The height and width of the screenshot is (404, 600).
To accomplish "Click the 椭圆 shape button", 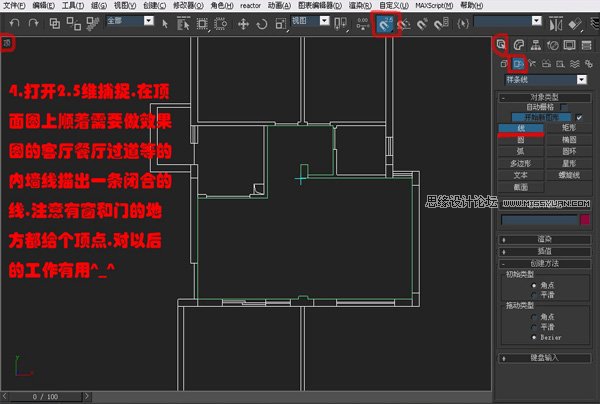I will [569, 140].
